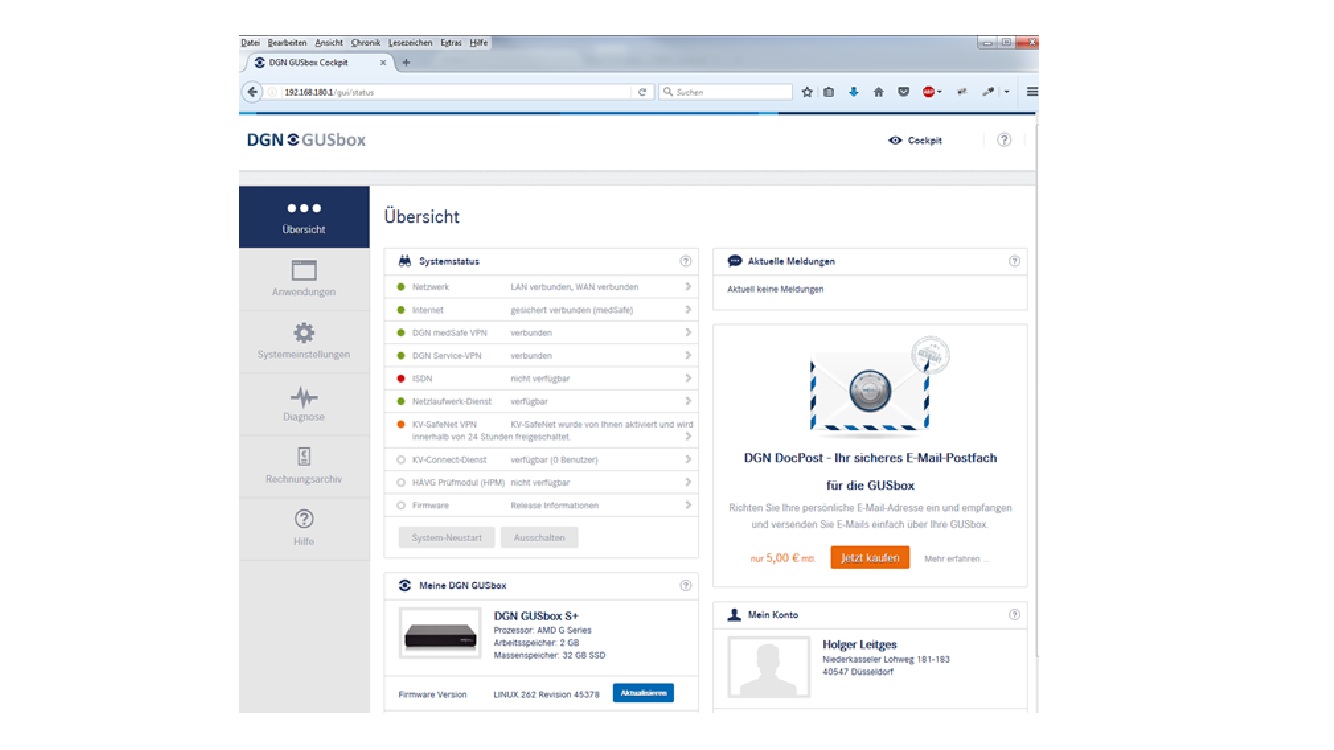Viewport: 1334px width, 750px height.
Task: Click the orange Jetzt kaufen button
Action: [x=870, y=558]
